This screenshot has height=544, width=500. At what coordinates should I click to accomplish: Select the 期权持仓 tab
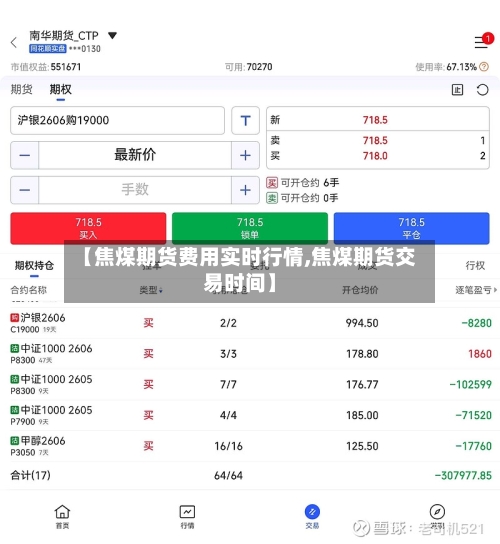point(34,266)
